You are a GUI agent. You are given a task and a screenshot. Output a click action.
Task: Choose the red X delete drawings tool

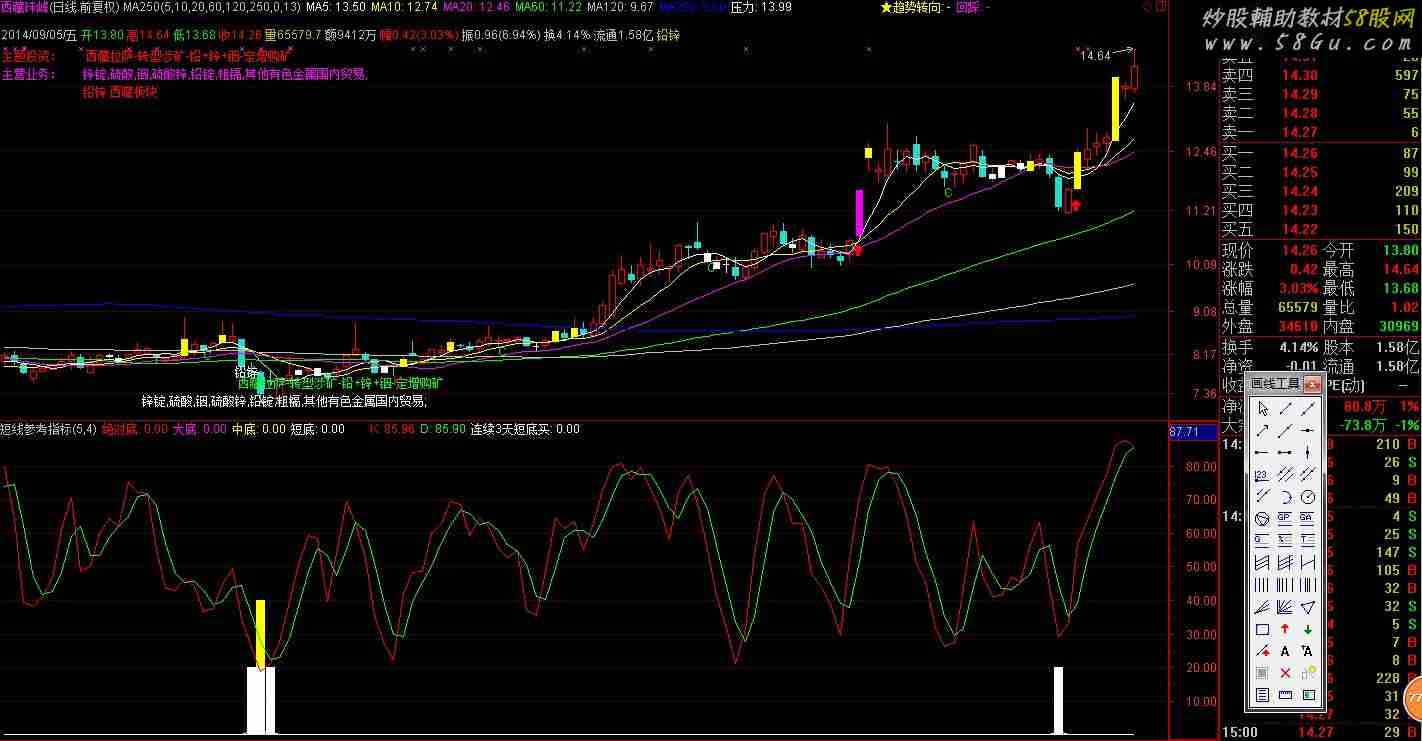[x=1285, y=673]
